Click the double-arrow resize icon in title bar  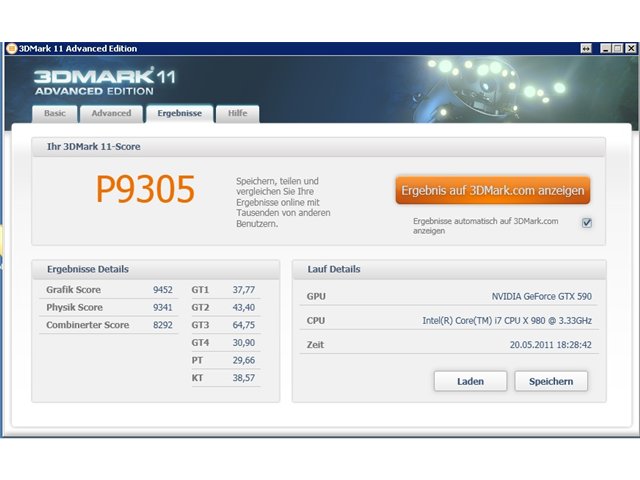pyautogui.click(x=586, y=49)
